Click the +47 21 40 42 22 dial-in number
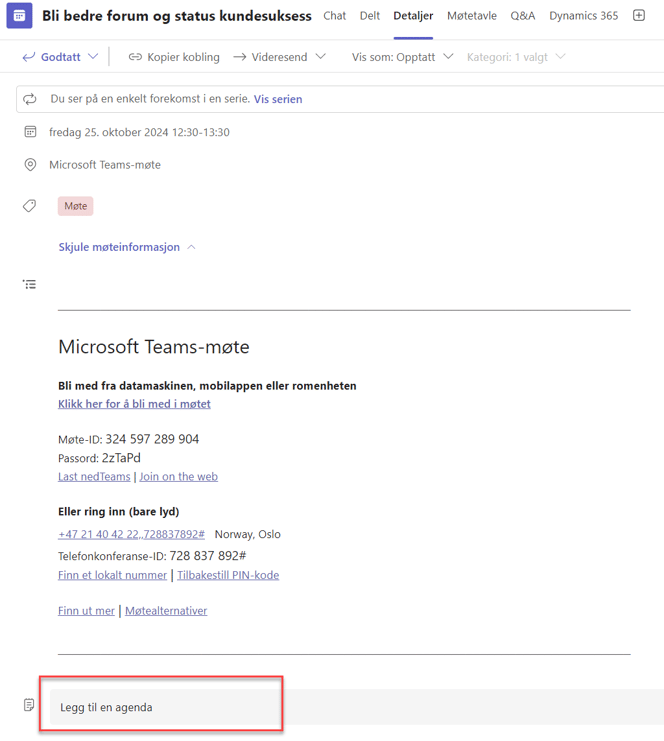This screenshot has width=664, height=741. (x=131, y=534)
